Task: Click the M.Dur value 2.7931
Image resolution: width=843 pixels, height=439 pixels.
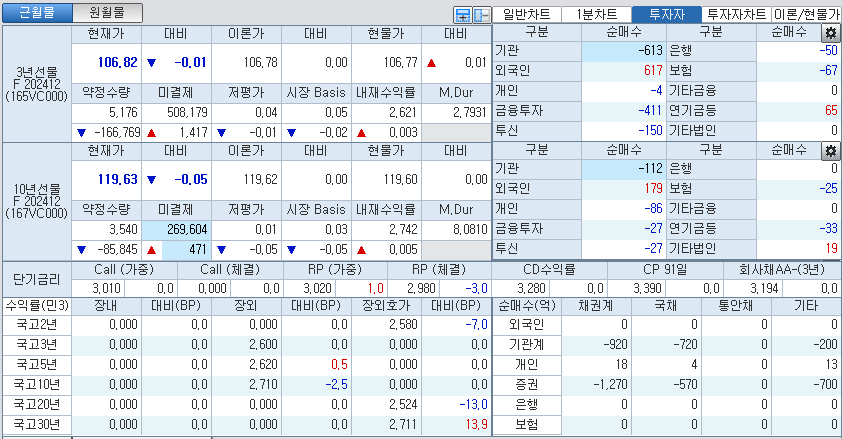Action: pos(470,112)
